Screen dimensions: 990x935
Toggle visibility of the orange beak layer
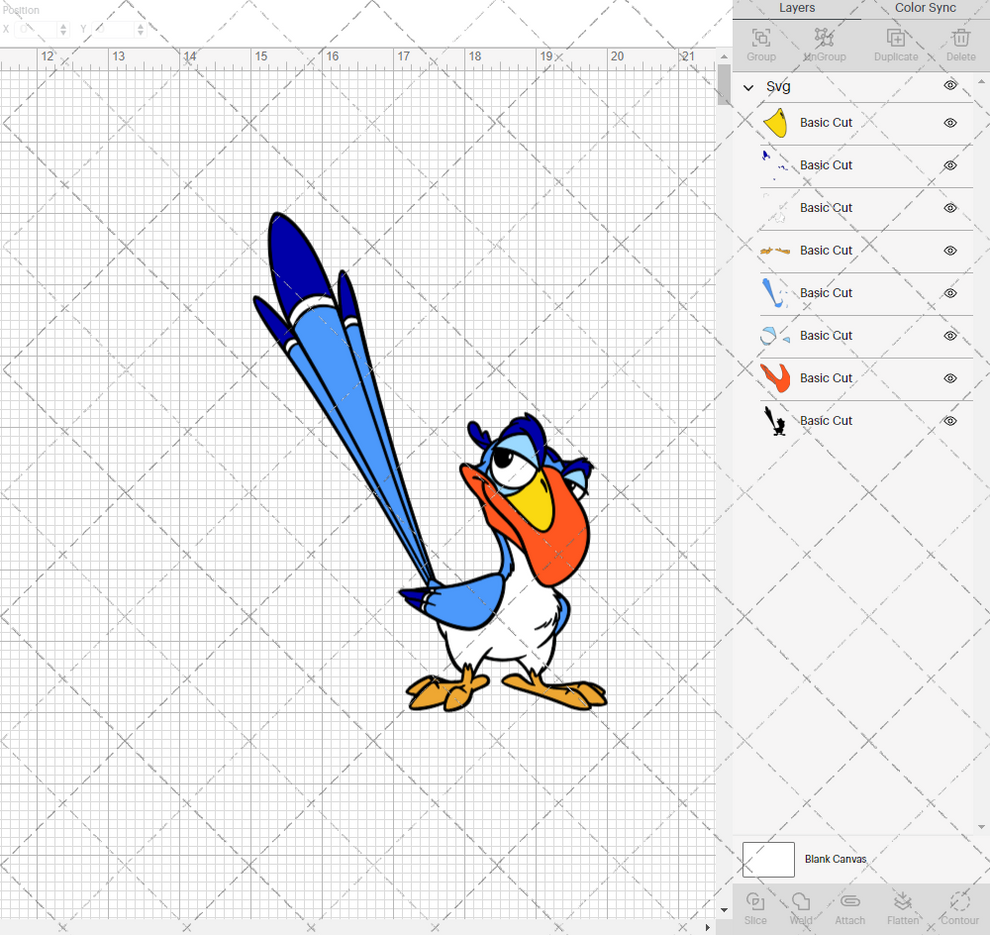click(x=949, y=378)
